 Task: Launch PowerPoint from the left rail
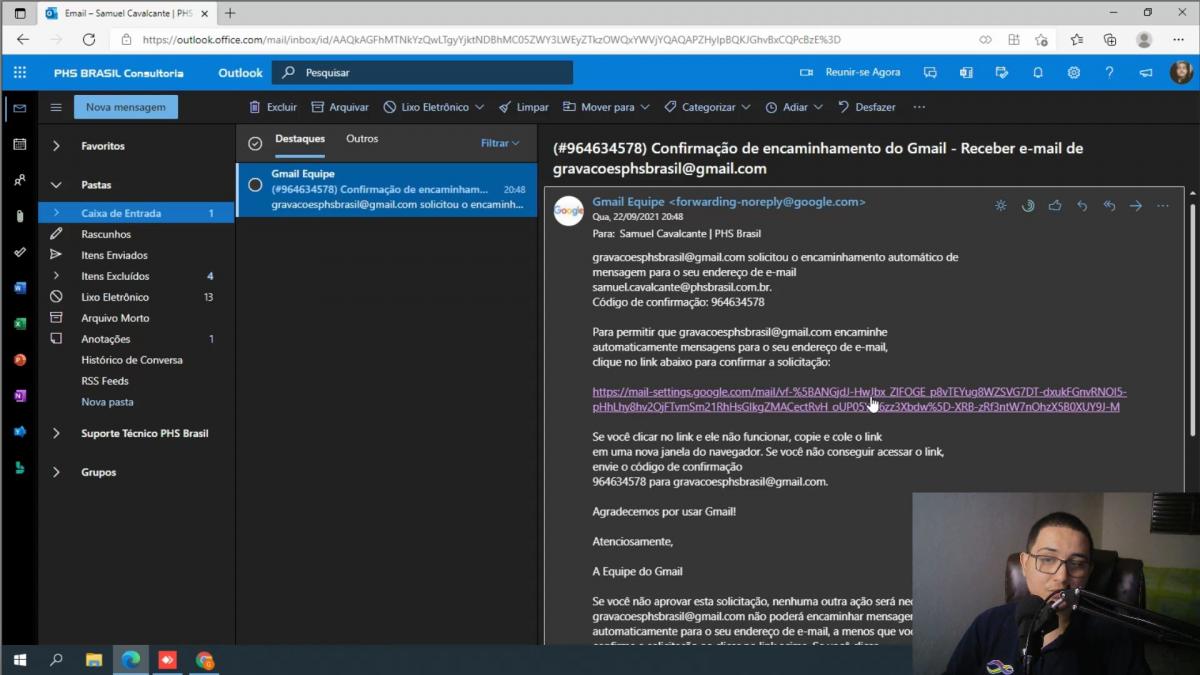pyautogui.click(x=19, y=360)
